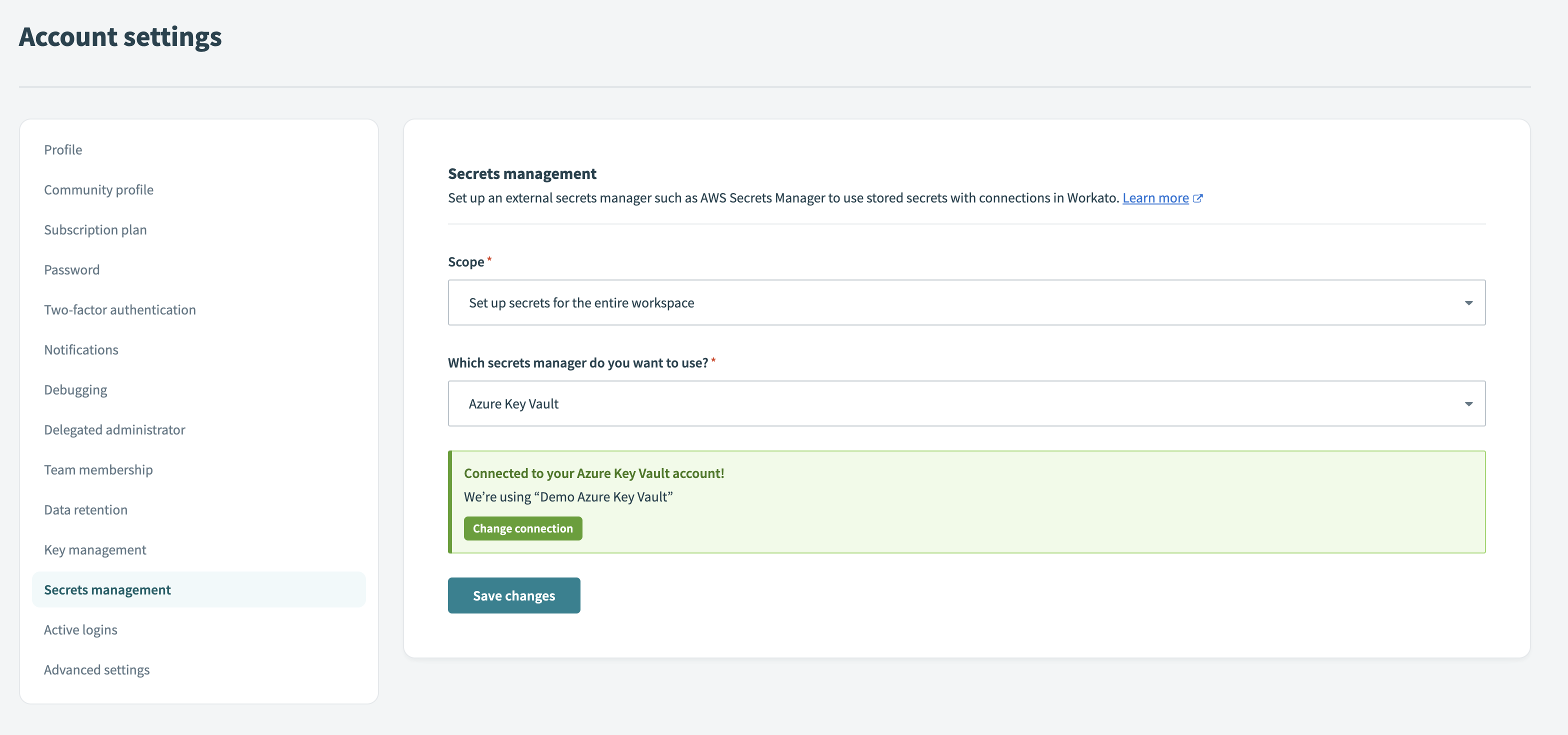Viewport: 1568px width, 735px height.
Task: Navigate to Active logins section
Action: tap(80, 628)
